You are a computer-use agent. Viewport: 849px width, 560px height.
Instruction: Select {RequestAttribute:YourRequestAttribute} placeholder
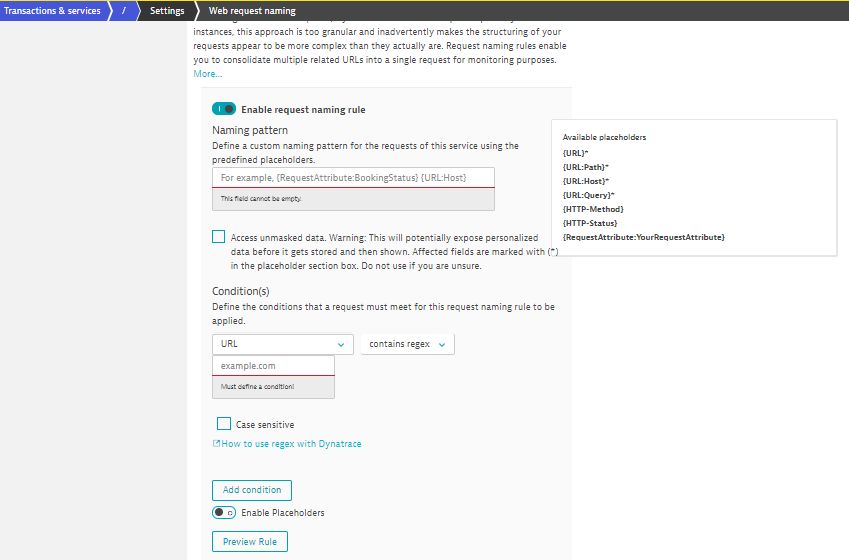click(643, 237)
